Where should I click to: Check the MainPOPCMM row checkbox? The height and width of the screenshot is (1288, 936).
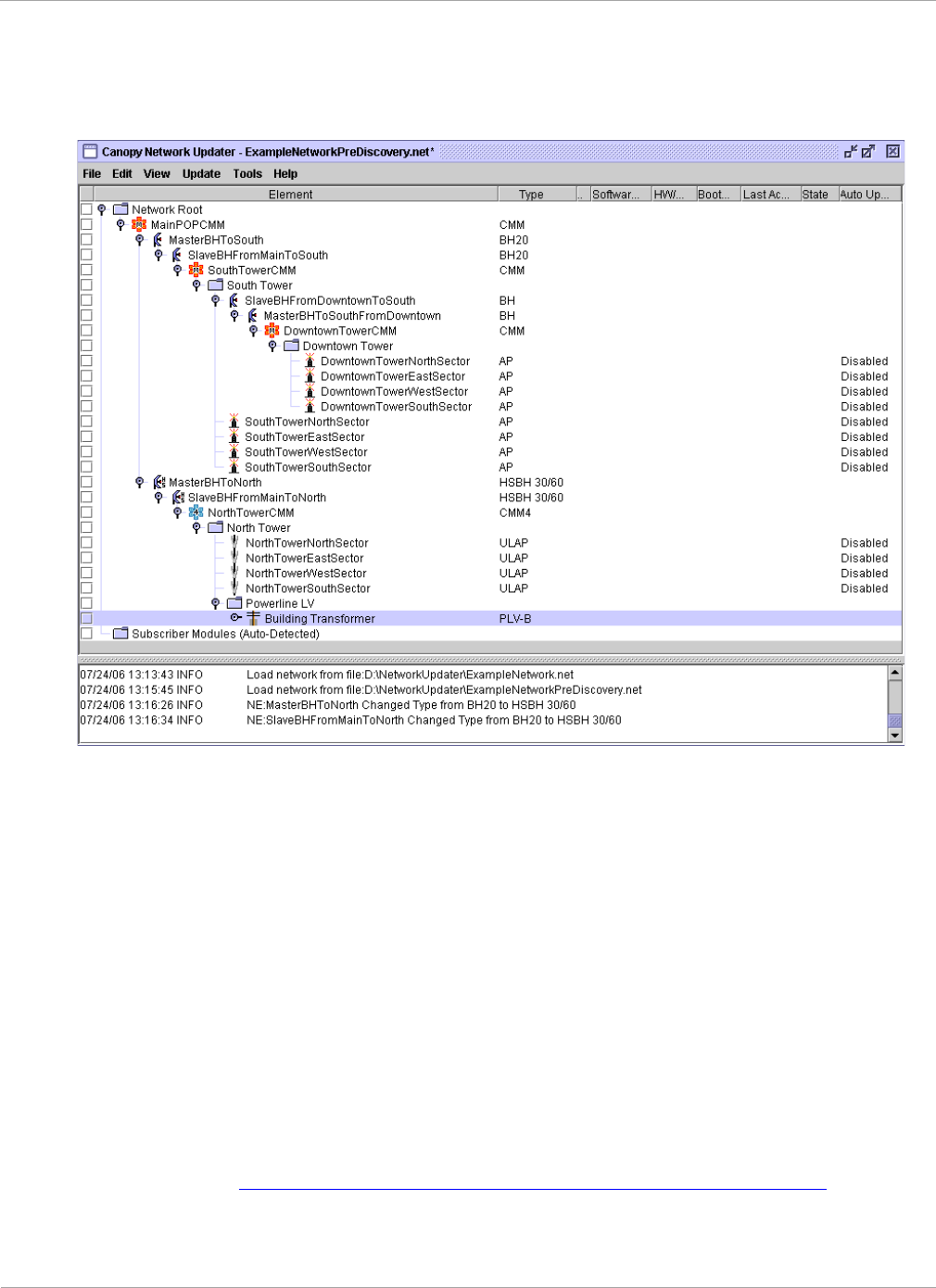click(86, 225)
